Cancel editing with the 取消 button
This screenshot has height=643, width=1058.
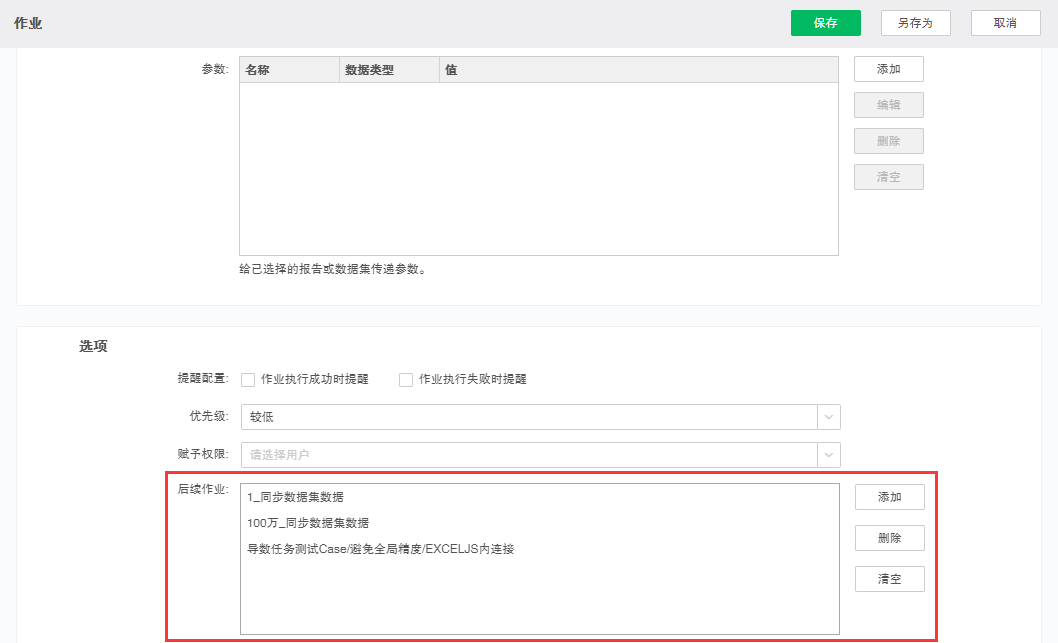click(x=1005, y=23)
